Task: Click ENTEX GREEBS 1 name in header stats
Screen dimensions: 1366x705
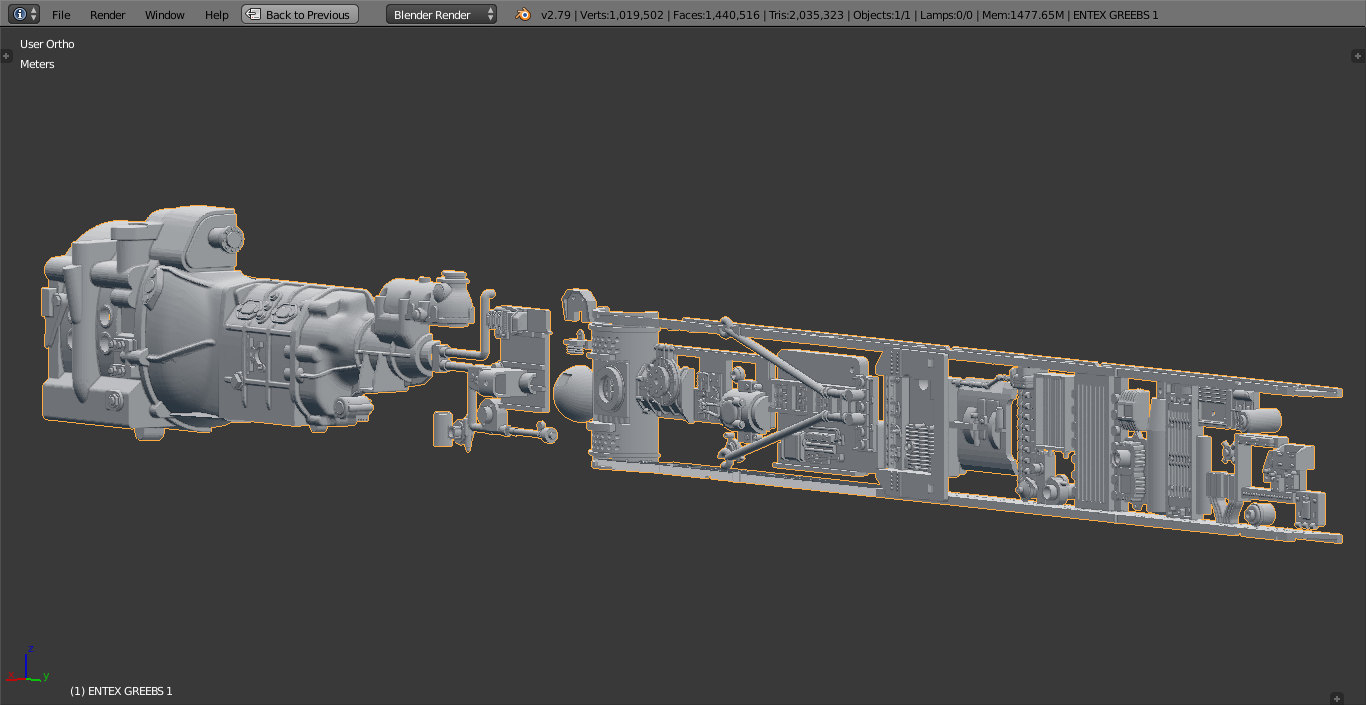Action: [x=1115, y=15]
